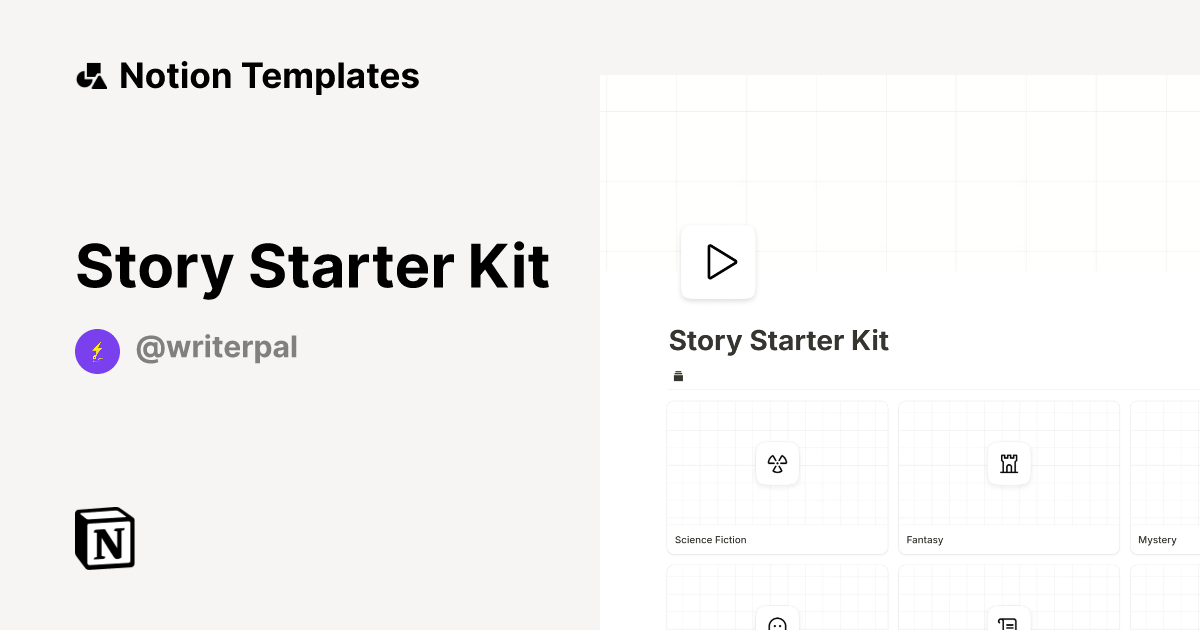
Task: Click the smiley face icon on the lower-left card
Action: pyautogui.click(x=777, y=624)
